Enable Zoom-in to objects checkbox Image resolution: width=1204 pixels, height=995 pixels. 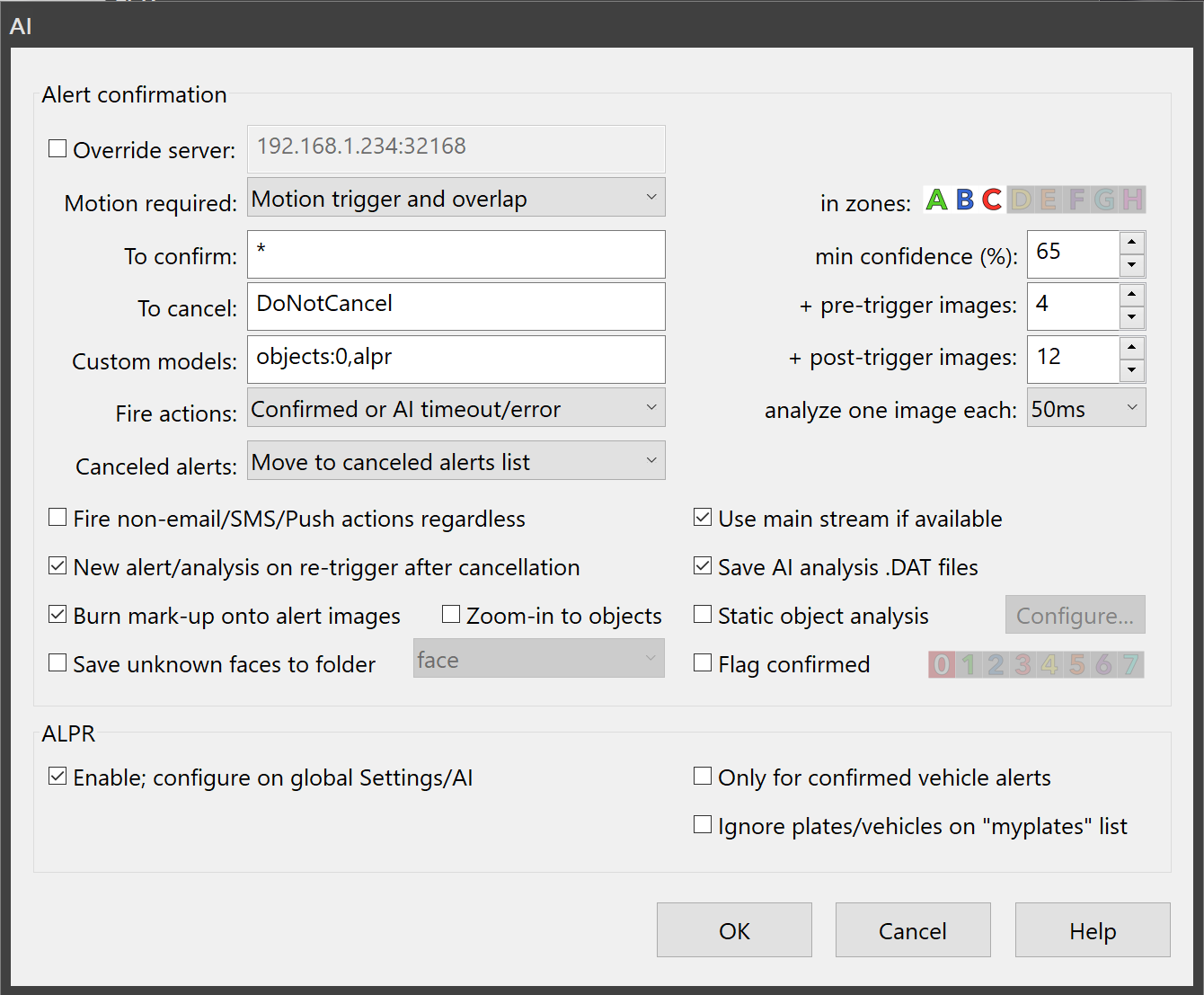pyautogui.click(x=451, y=615)
